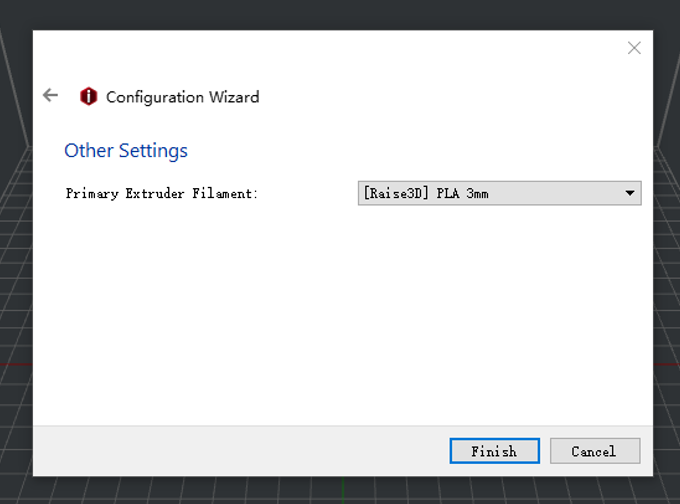Viewport: 680px width, 504px height.
Task: Click the build-volume wireframe edge at top left
Action: pyautogui.click(x=14, y=87)
